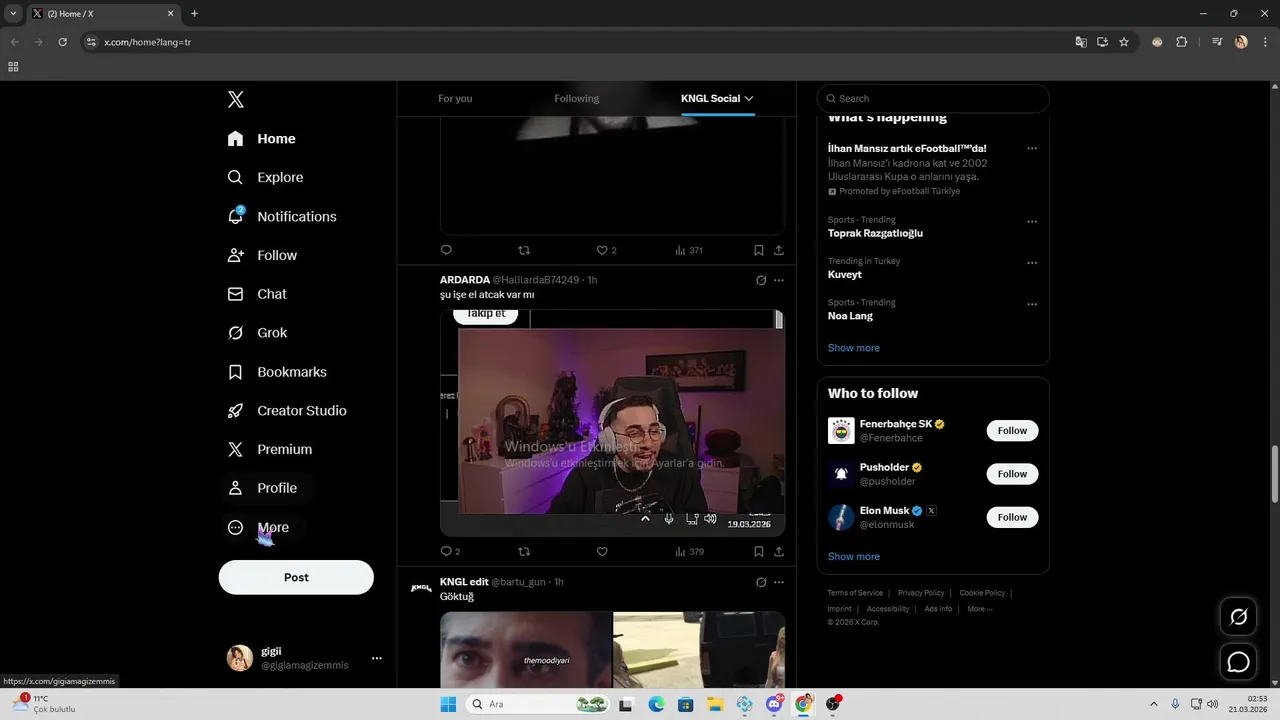Open Premium in the sidebar

tap(270, 450)
